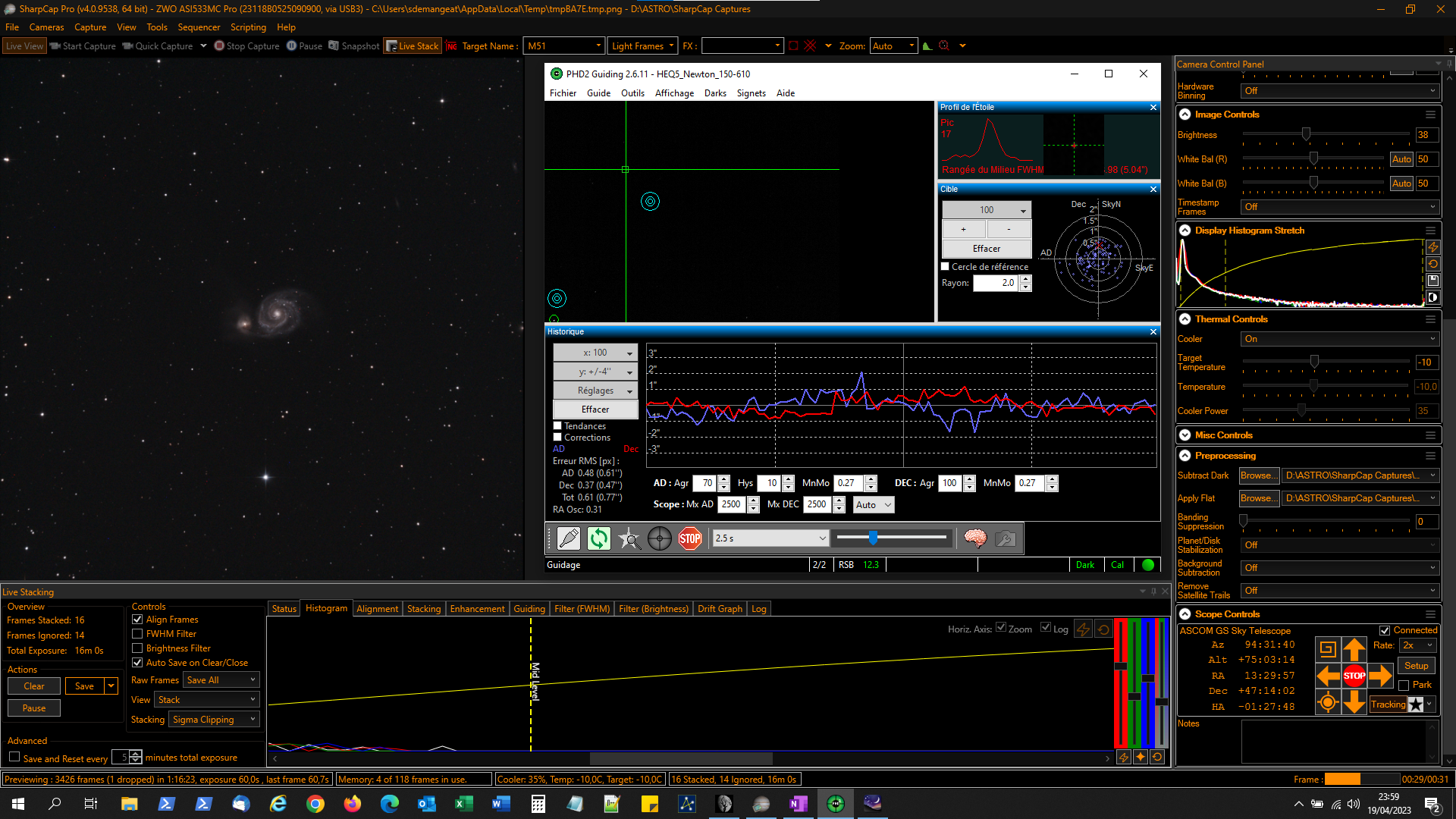Click the green loop exposures icon in PHD2
This screenshot has width=1456, height=819.
[599, 538]
